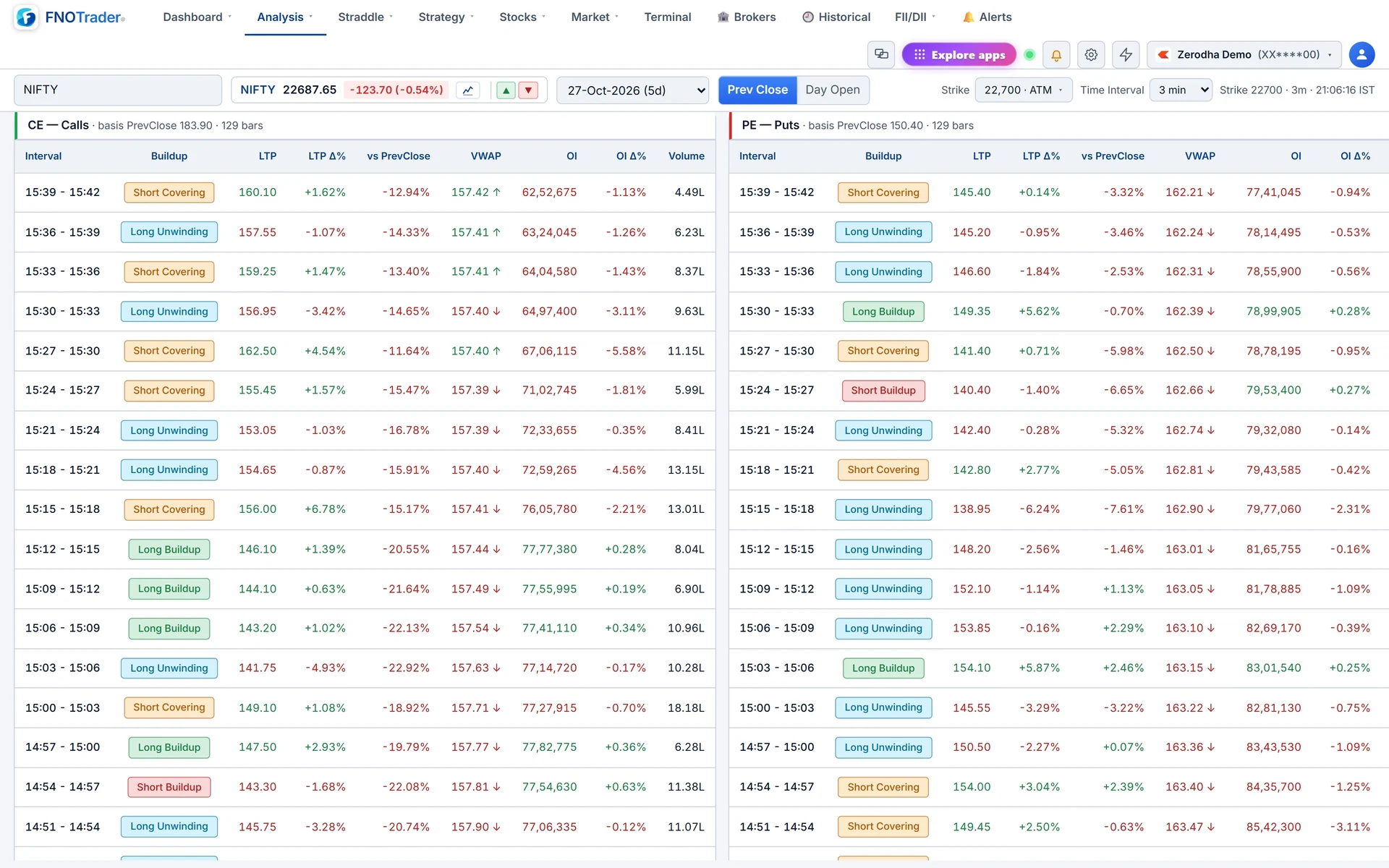
Task: Click calls volume 18.18L cell
Action: [x=686, y=707]
